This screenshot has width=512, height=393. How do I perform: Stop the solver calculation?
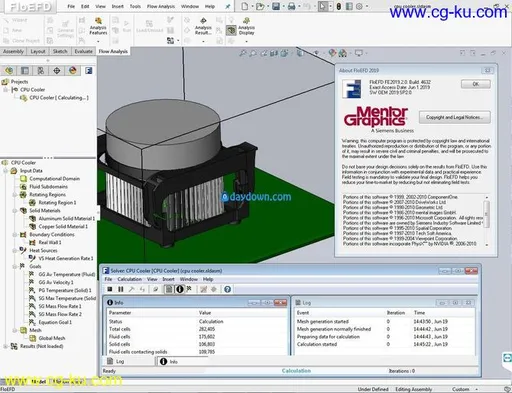(109, 289)
